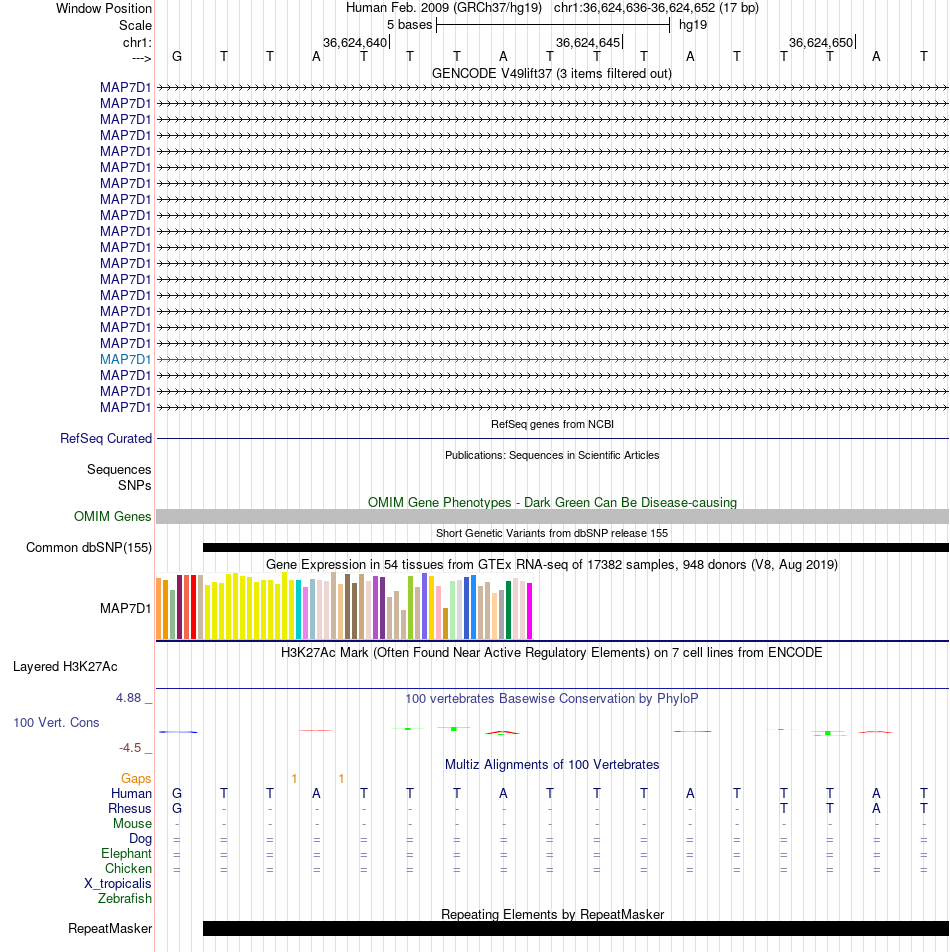Click the Layered H3K27Ac track label
Viewport: 950px width, 952px height.
coord(65,667)
